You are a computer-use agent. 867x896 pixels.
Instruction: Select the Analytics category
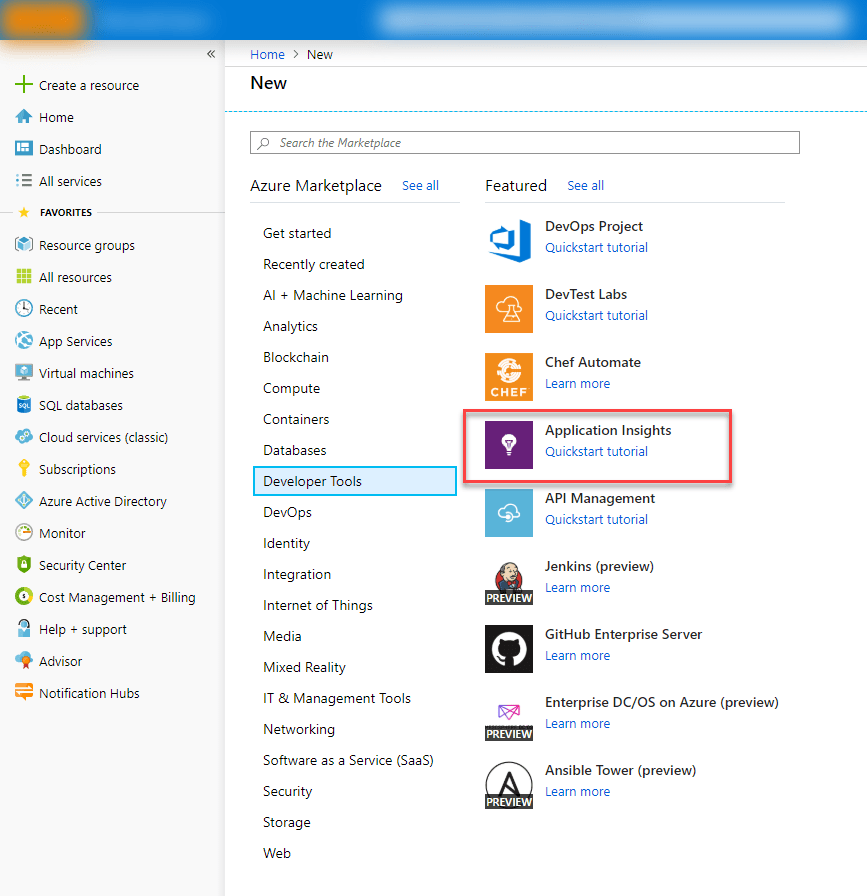[290, 326]
